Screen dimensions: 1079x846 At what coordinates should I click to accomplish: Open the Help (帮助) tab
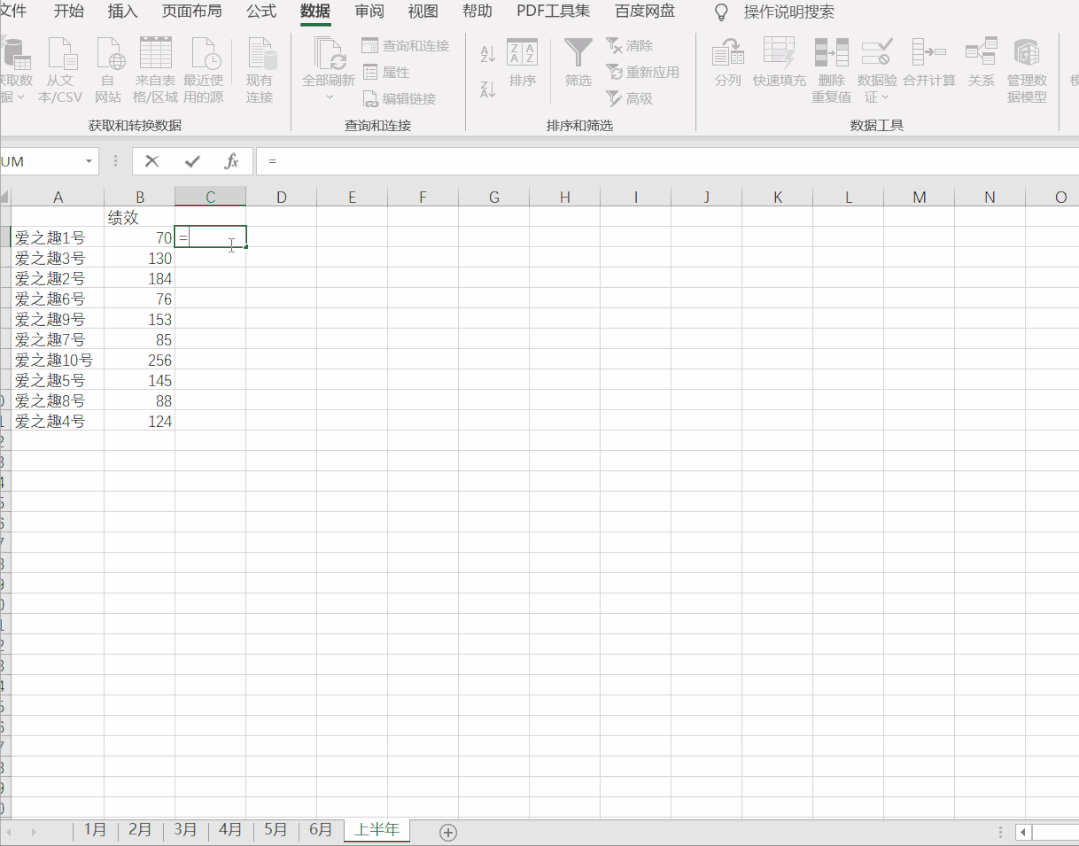(x=477, y=11)
